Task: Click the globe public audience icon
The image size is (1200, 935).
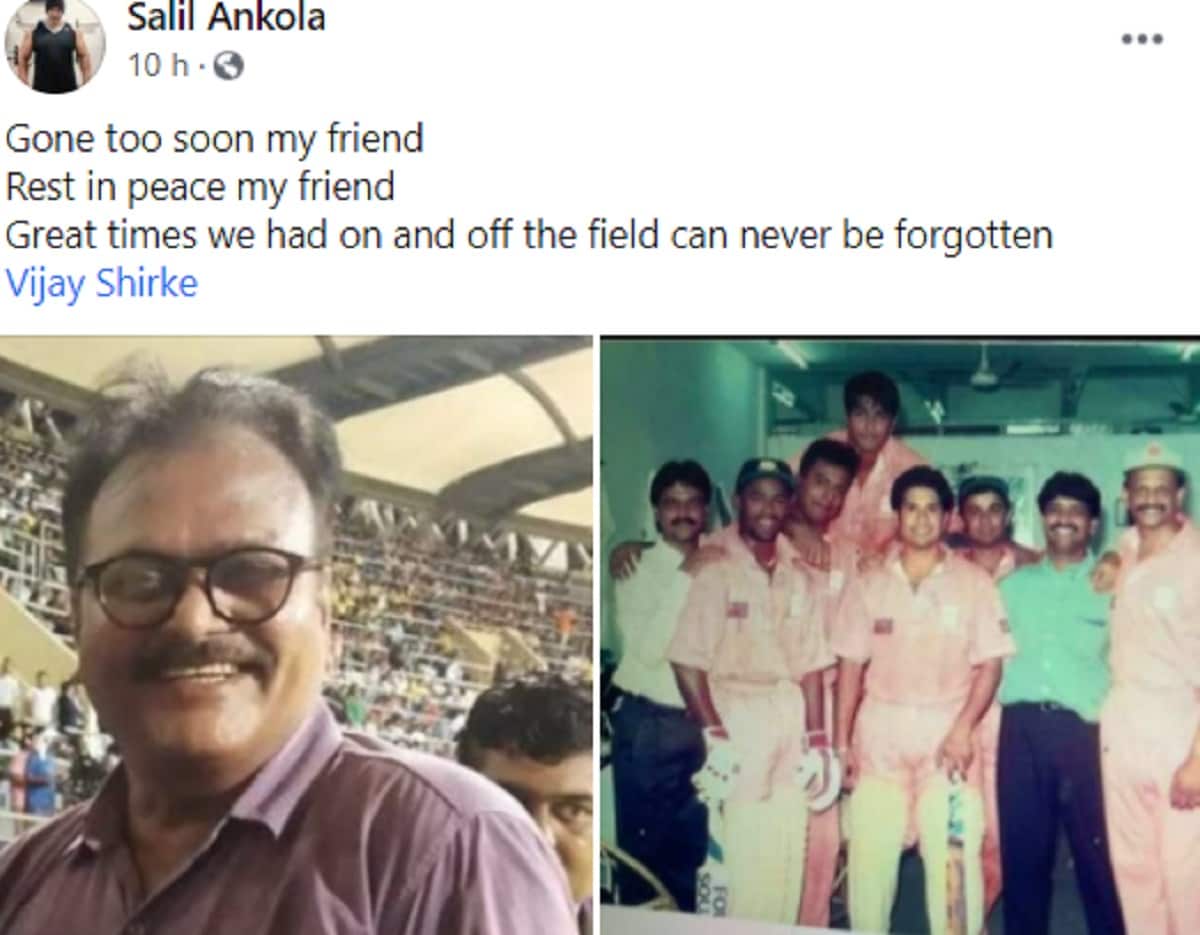Action: 228,67
